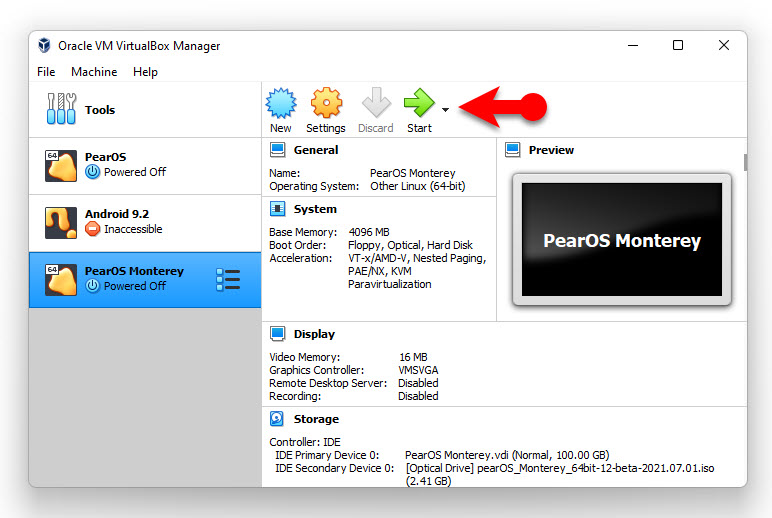Click the Discard arrow icon

tap(376, 102)
